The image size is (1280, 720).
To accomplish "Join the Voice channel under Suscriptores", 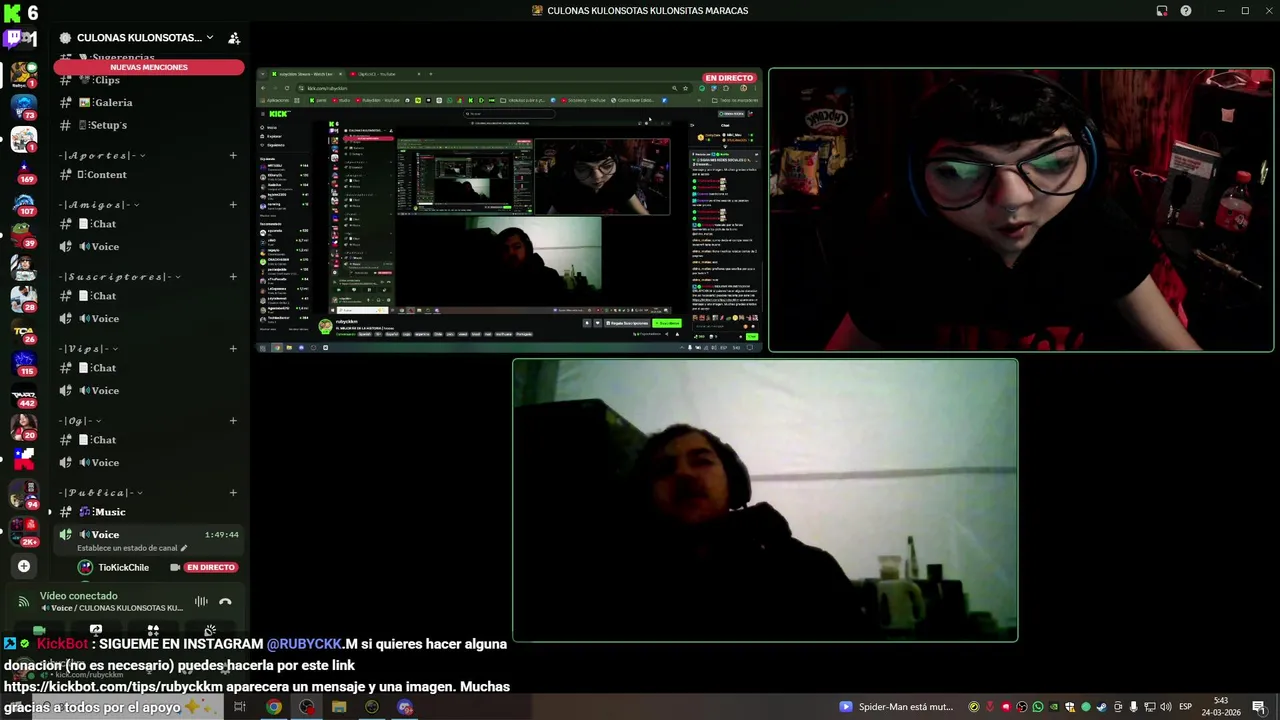I will click(x=149, y=319).
